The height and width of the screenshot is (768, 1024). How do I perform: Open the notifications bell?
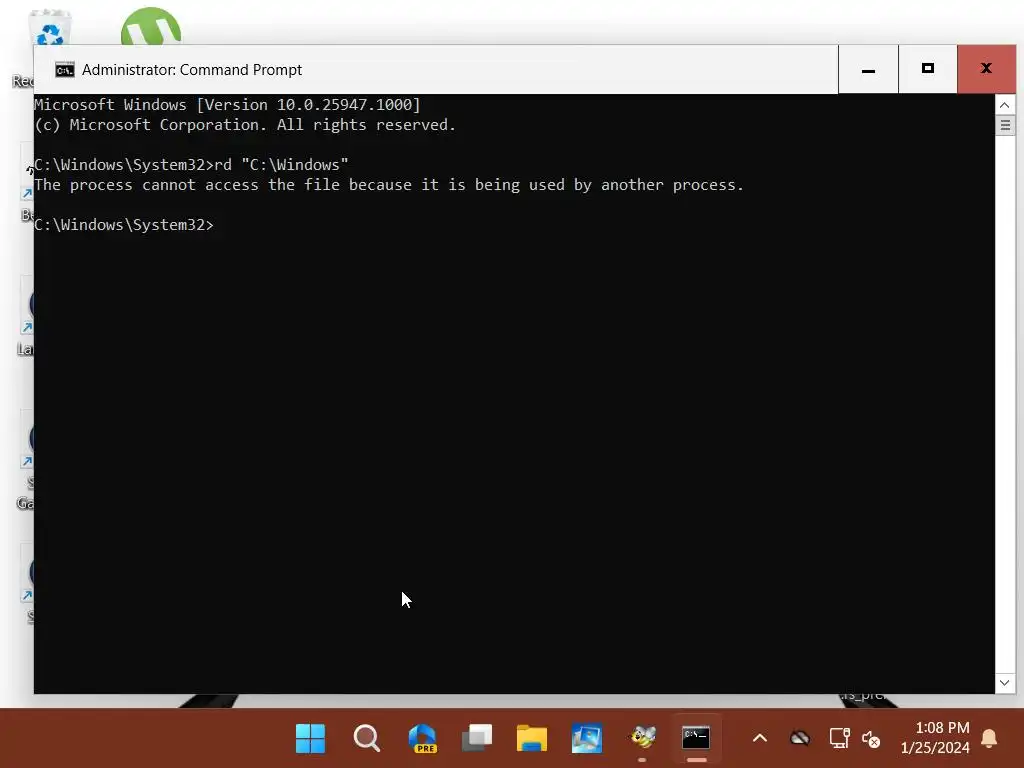pos(989,738)
